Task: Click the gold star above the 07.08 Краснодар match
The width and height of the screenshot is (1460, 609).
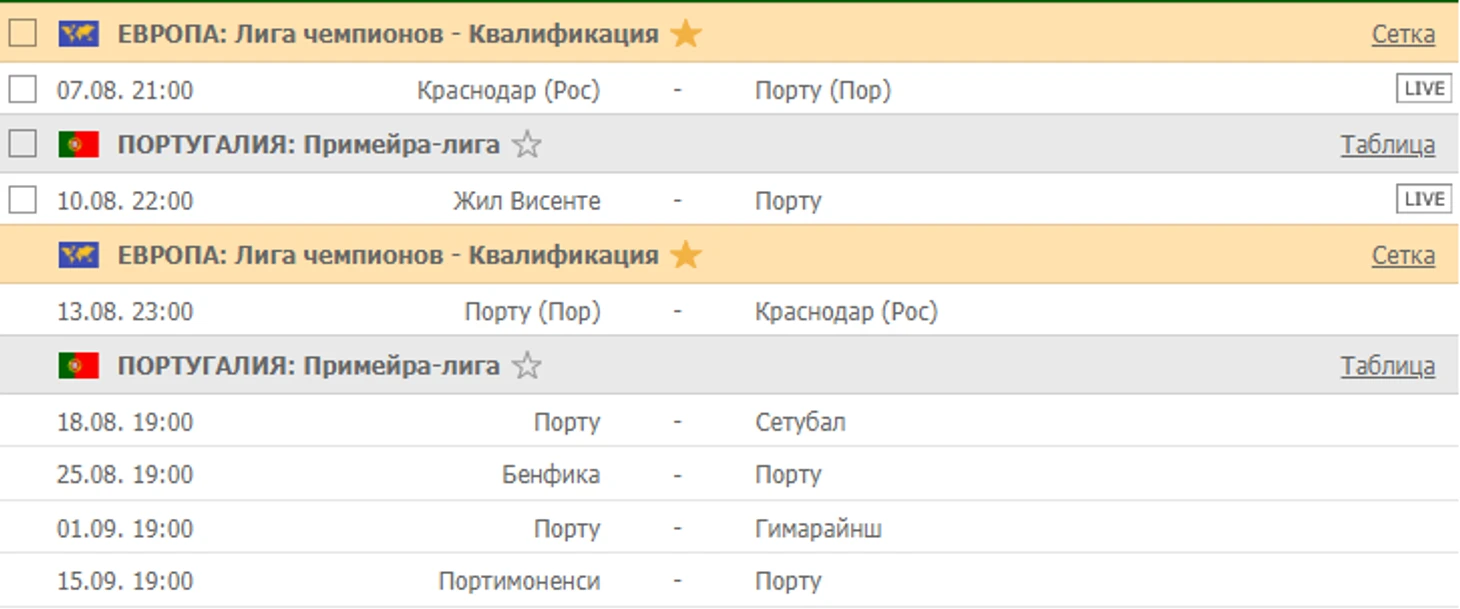Action: 685,34
